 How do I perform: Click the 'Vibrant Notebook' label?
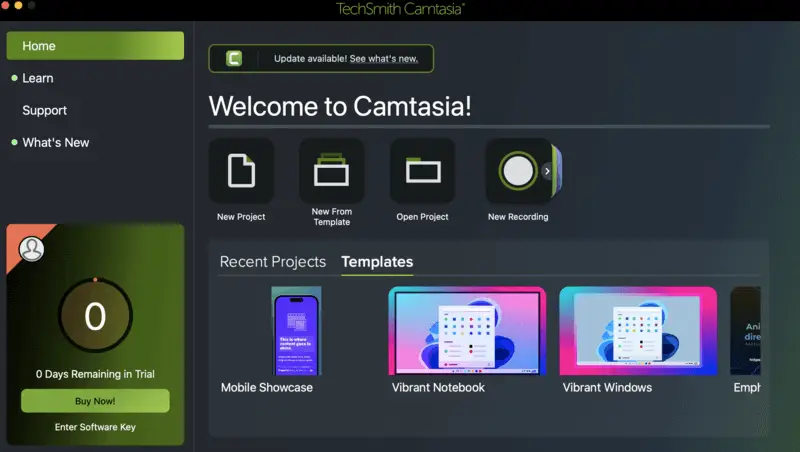point(438,388)
